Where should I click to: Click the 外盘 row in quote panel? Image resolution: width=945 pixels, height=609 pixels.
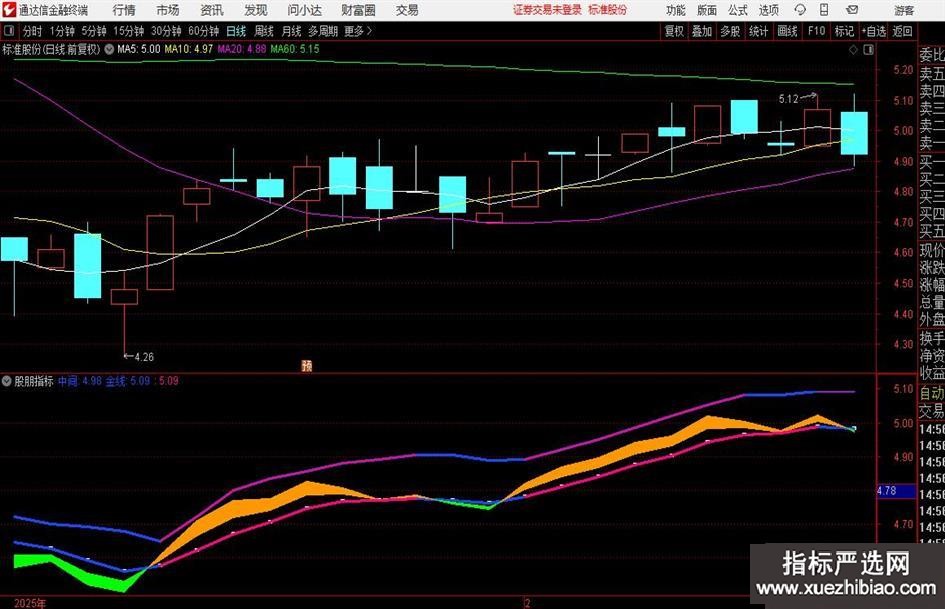(x=932, y=320)
